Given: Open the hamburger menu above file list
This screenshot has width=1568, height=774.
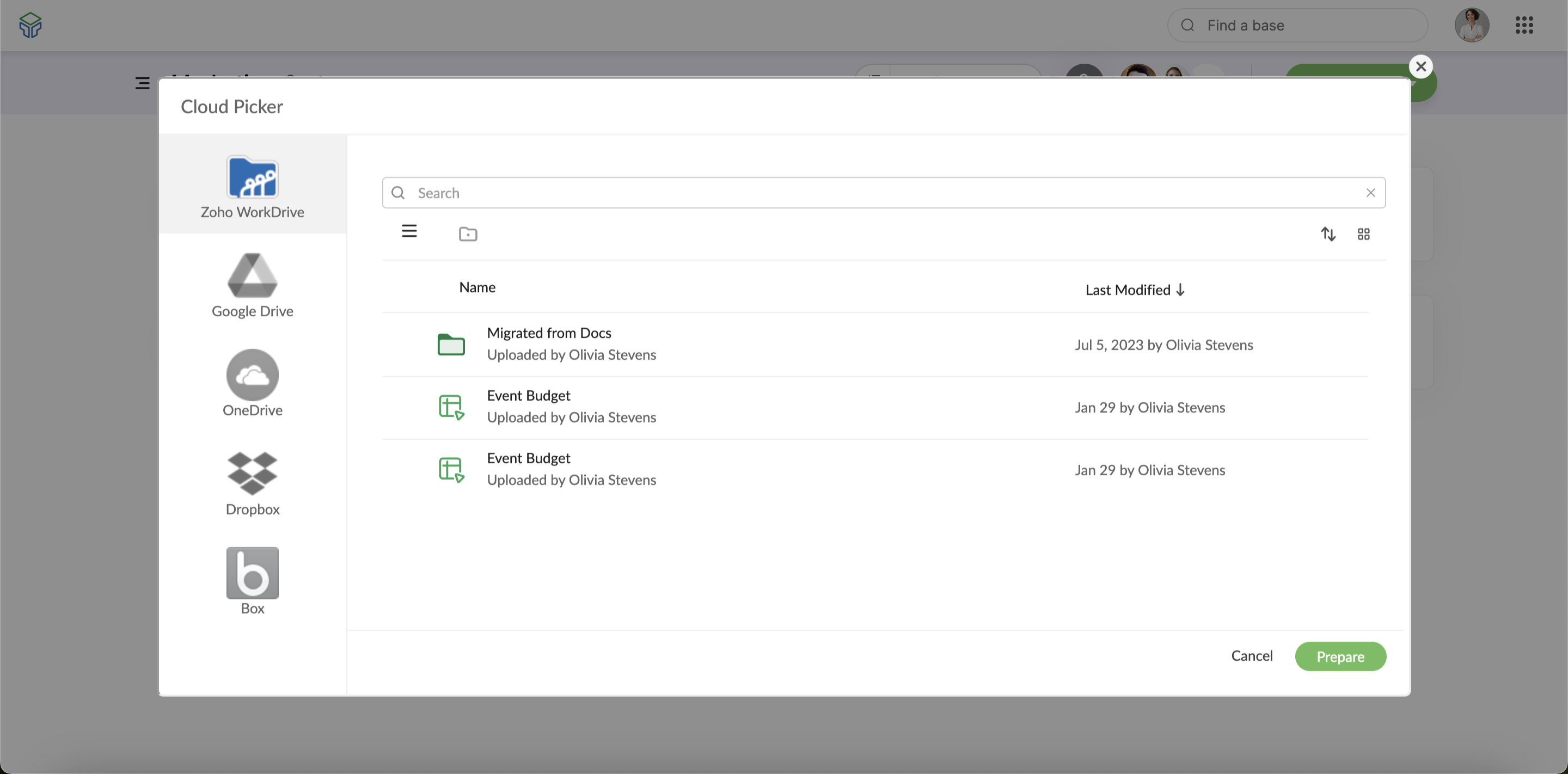Looking at the screenshot, I should tap(409, 231).
